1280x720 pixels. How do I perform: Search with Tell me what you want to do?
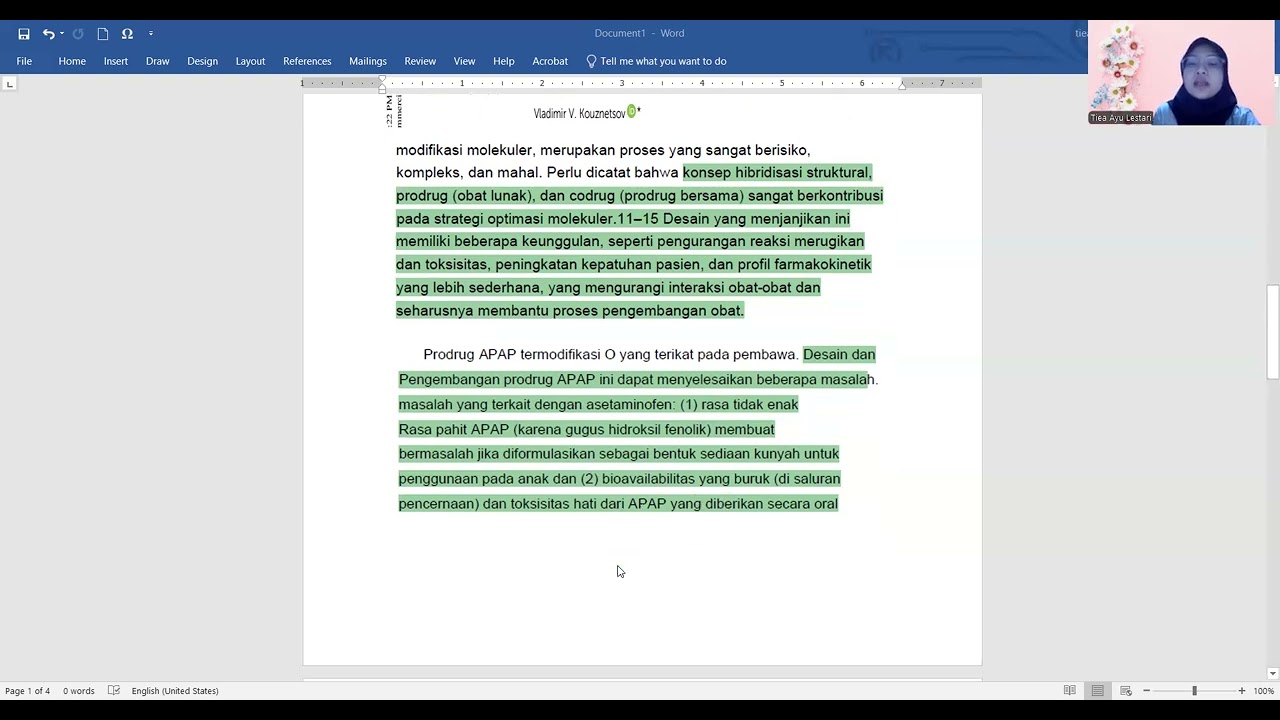click(x=663, y=61)
